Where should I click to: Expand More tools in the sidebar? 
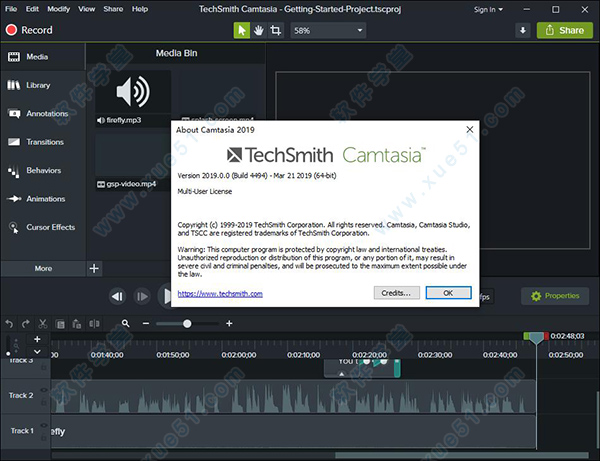(x=43, y=269)
